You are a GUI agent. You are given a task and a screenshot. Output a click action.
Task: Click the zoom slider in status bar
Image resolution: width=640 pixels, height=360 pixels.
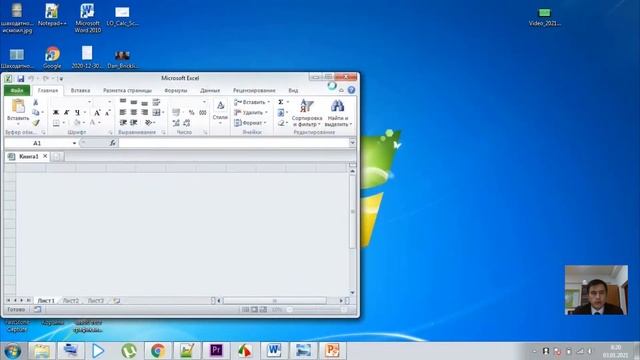click(316, 309)
